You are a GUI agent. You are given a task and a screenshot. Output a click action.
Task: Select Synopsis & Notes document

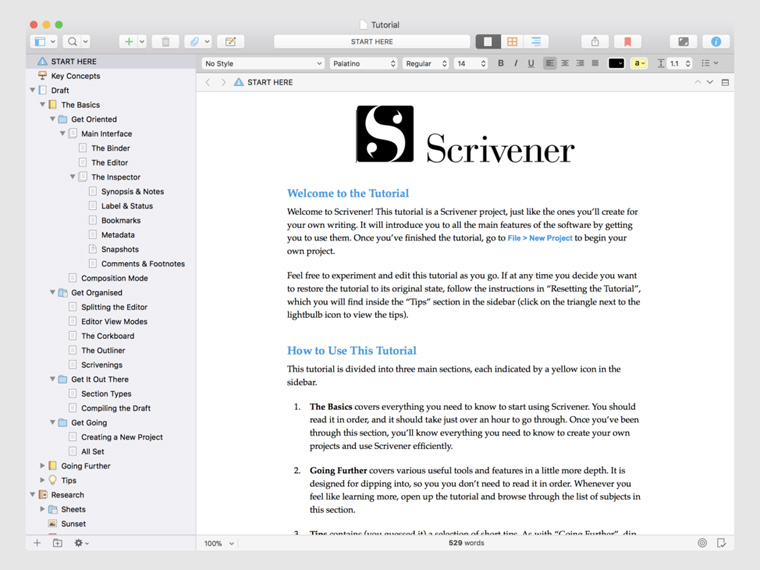coord(132,191)
